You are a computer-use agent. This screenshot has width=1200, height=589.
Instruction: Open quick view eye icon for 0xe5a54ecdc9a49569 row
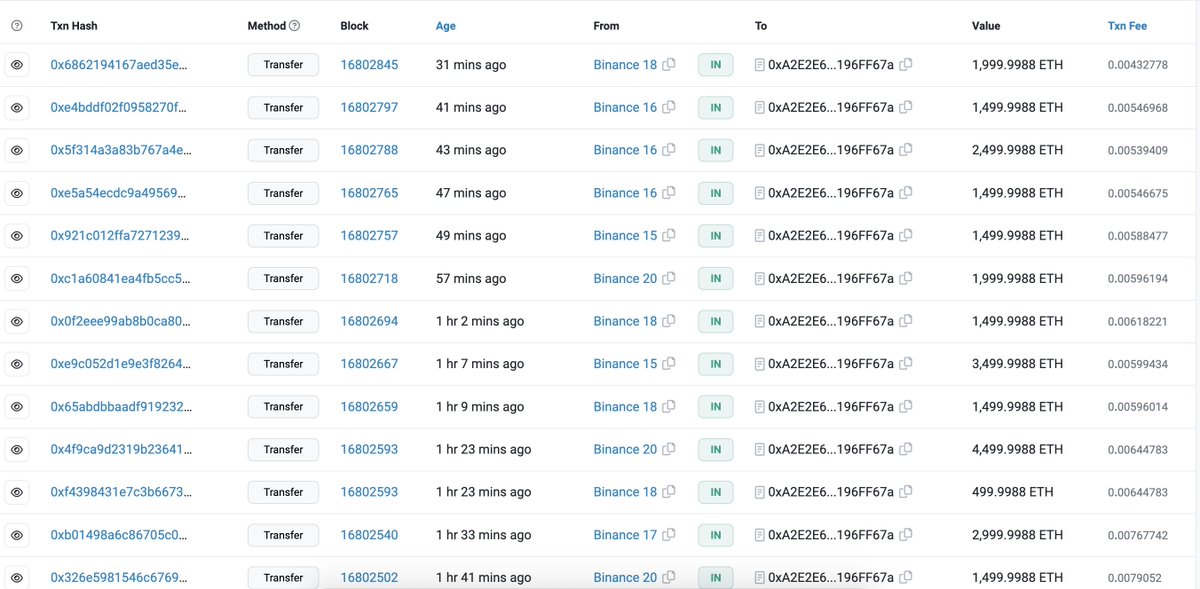coord(17,193)
